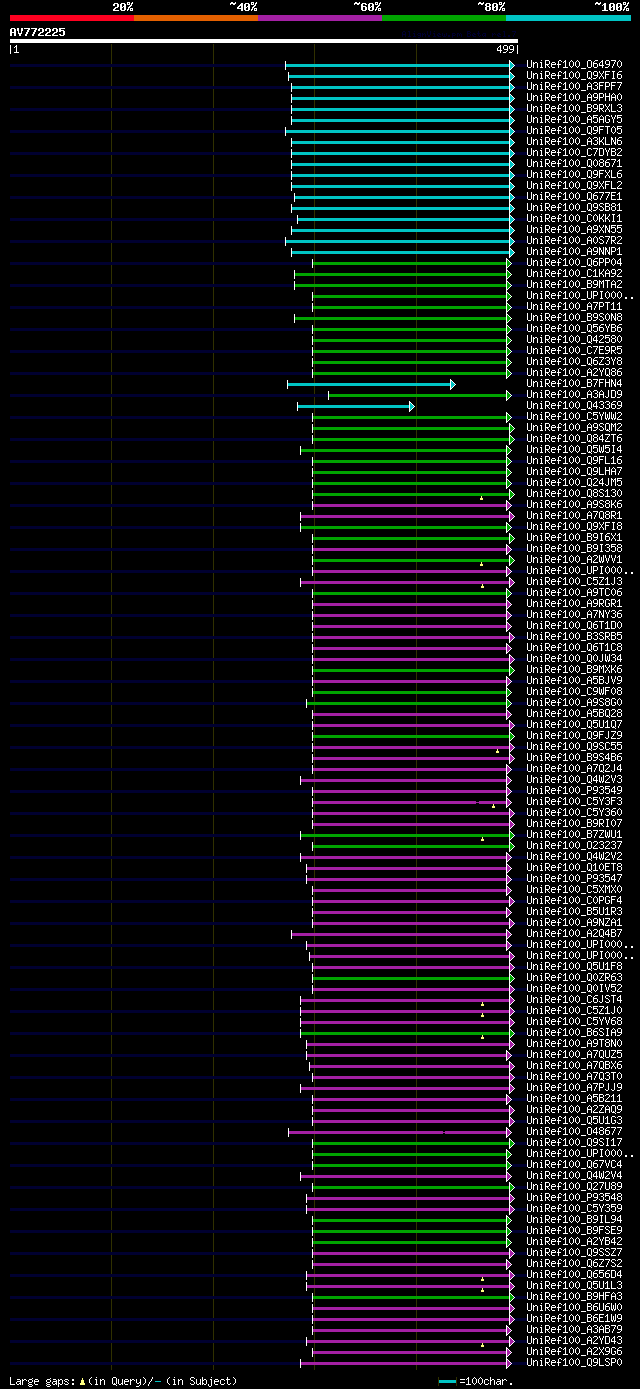Click the 499 query end position label
Image resolution: width=640 pixels, height=1389 pixels.
(505, 49)
